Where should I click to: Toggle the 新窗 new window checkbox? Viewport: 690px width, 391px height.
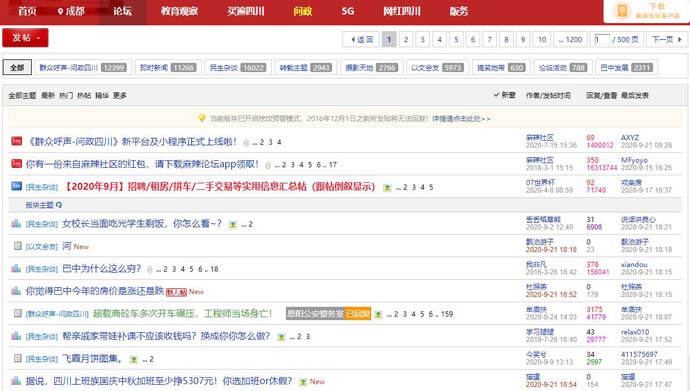coord(504,95)
